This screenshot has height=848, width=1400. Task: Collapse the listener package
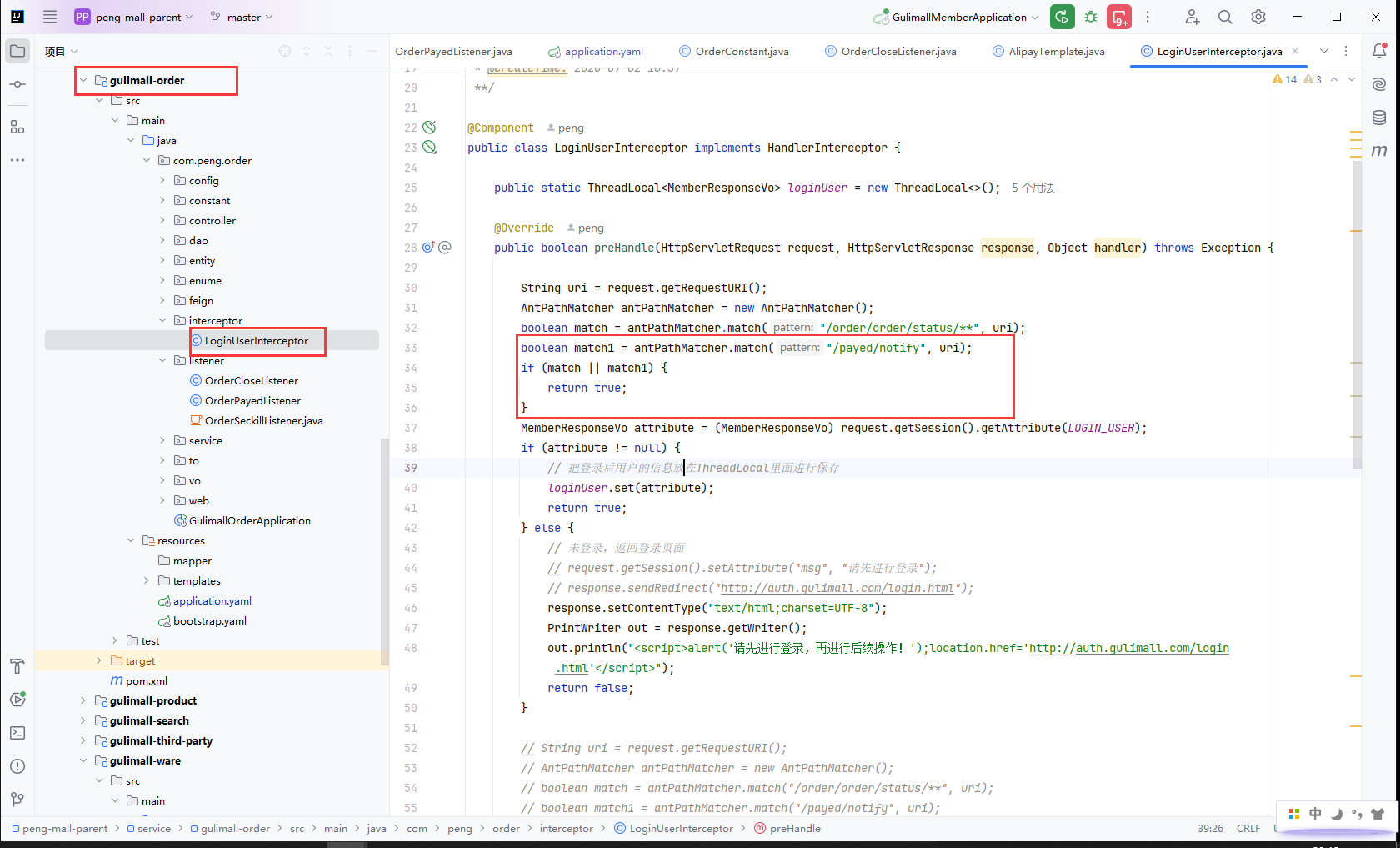pyautogui.click(x=162, y=361)
